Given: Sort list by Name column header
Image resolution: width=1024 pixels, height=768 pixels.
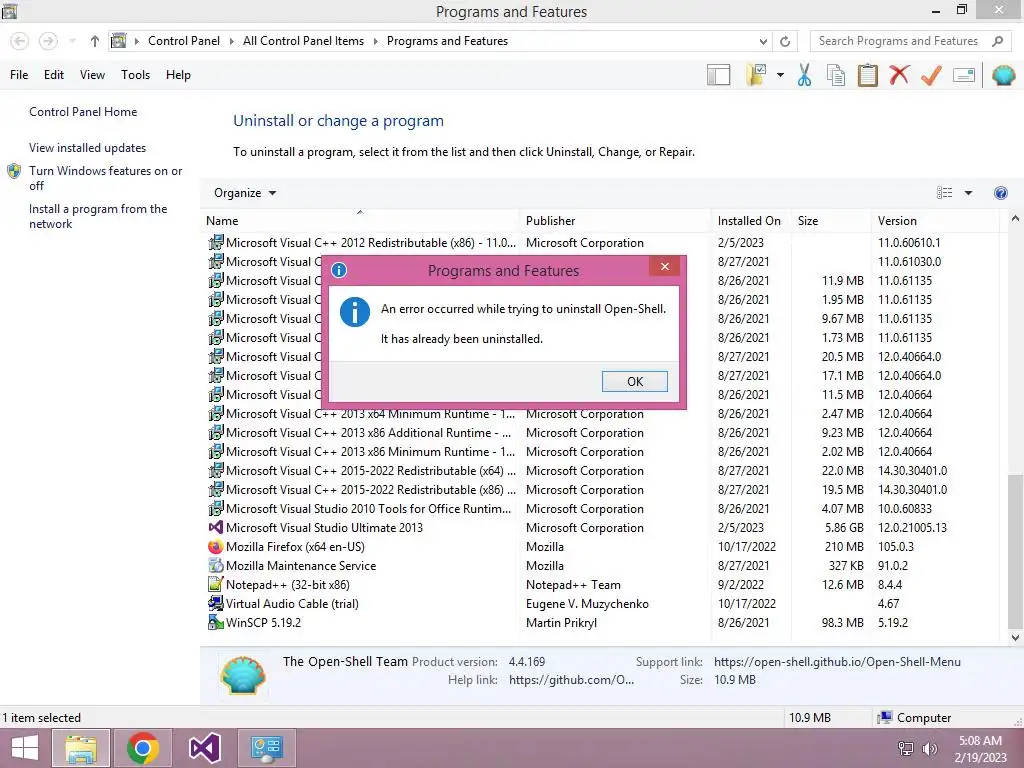Looking at the screenshot, I should [361, 221].
